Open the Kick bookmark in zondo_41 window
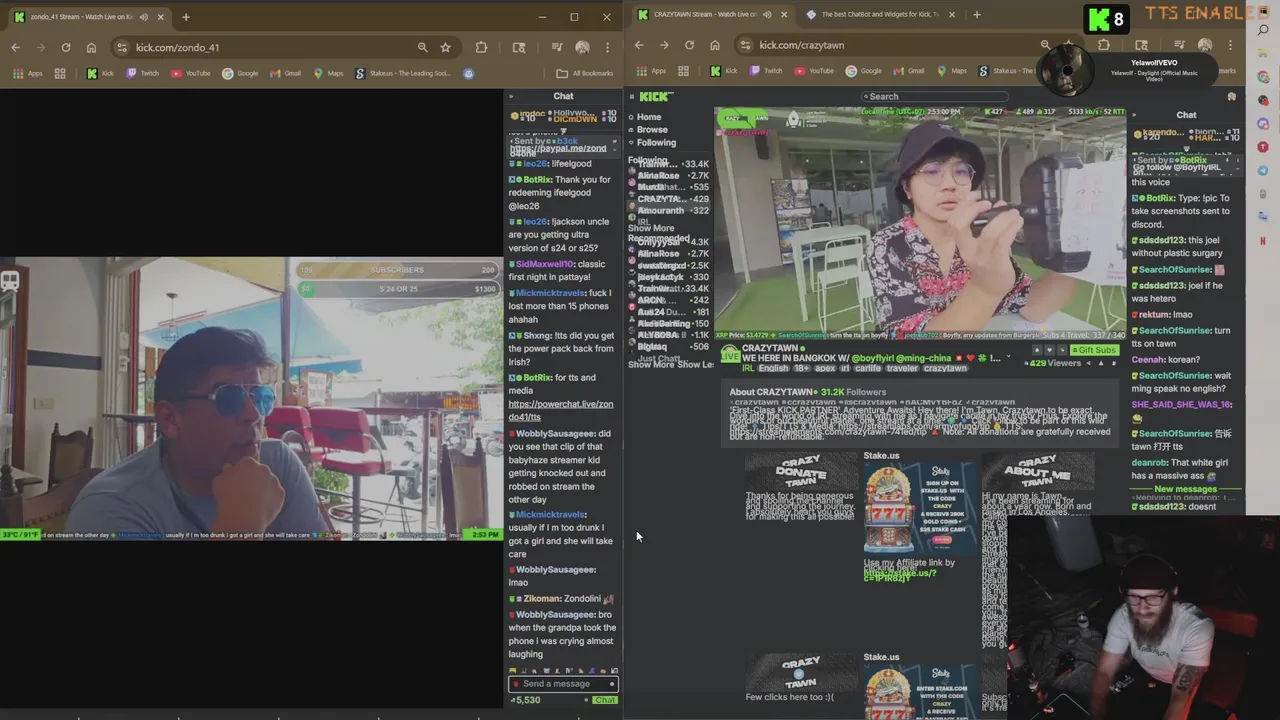The image size is (1280, 720). (x=100, y=73)
